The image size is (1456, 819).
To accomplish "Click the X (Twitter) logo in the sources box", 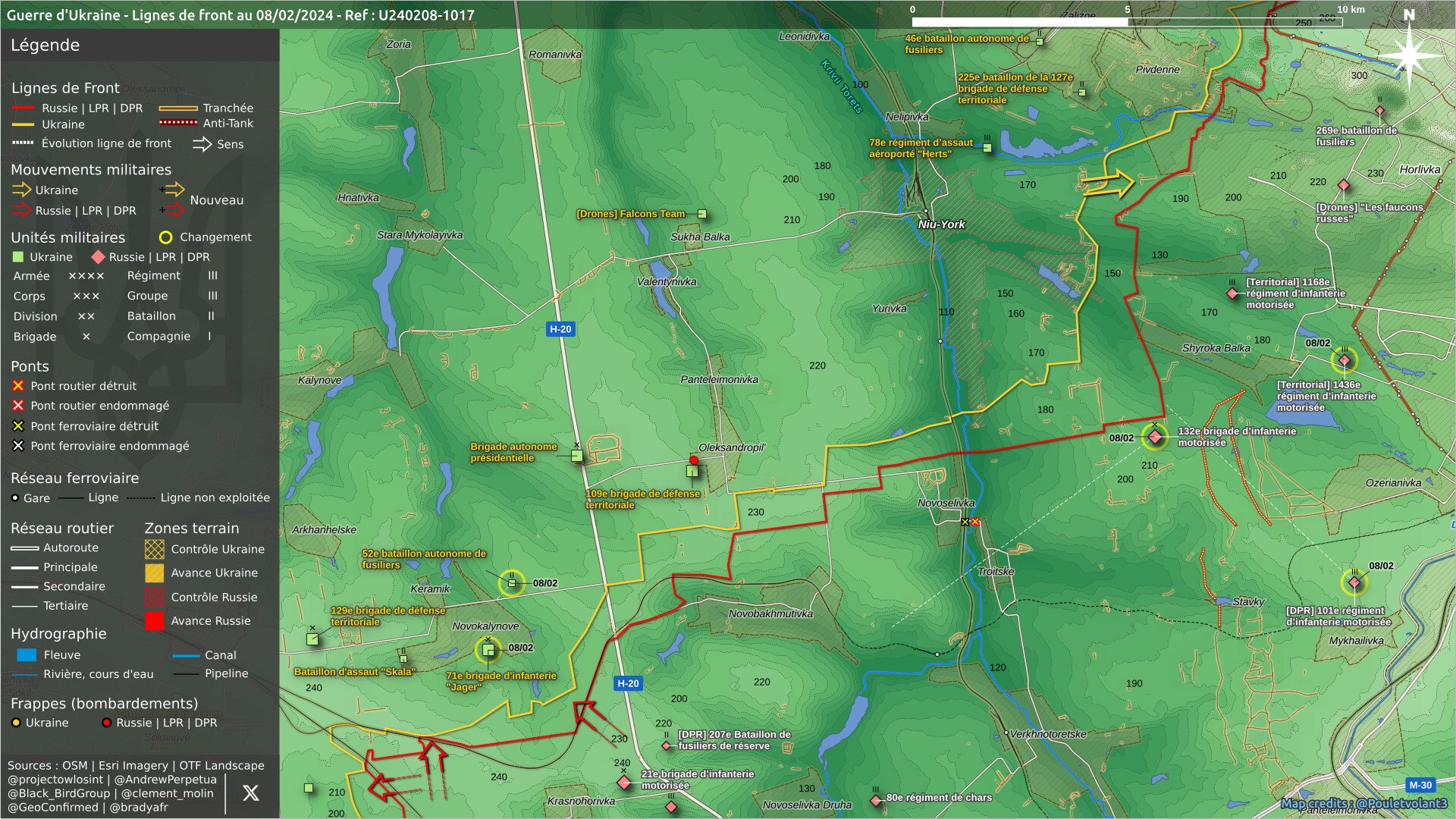I will 250,792.
